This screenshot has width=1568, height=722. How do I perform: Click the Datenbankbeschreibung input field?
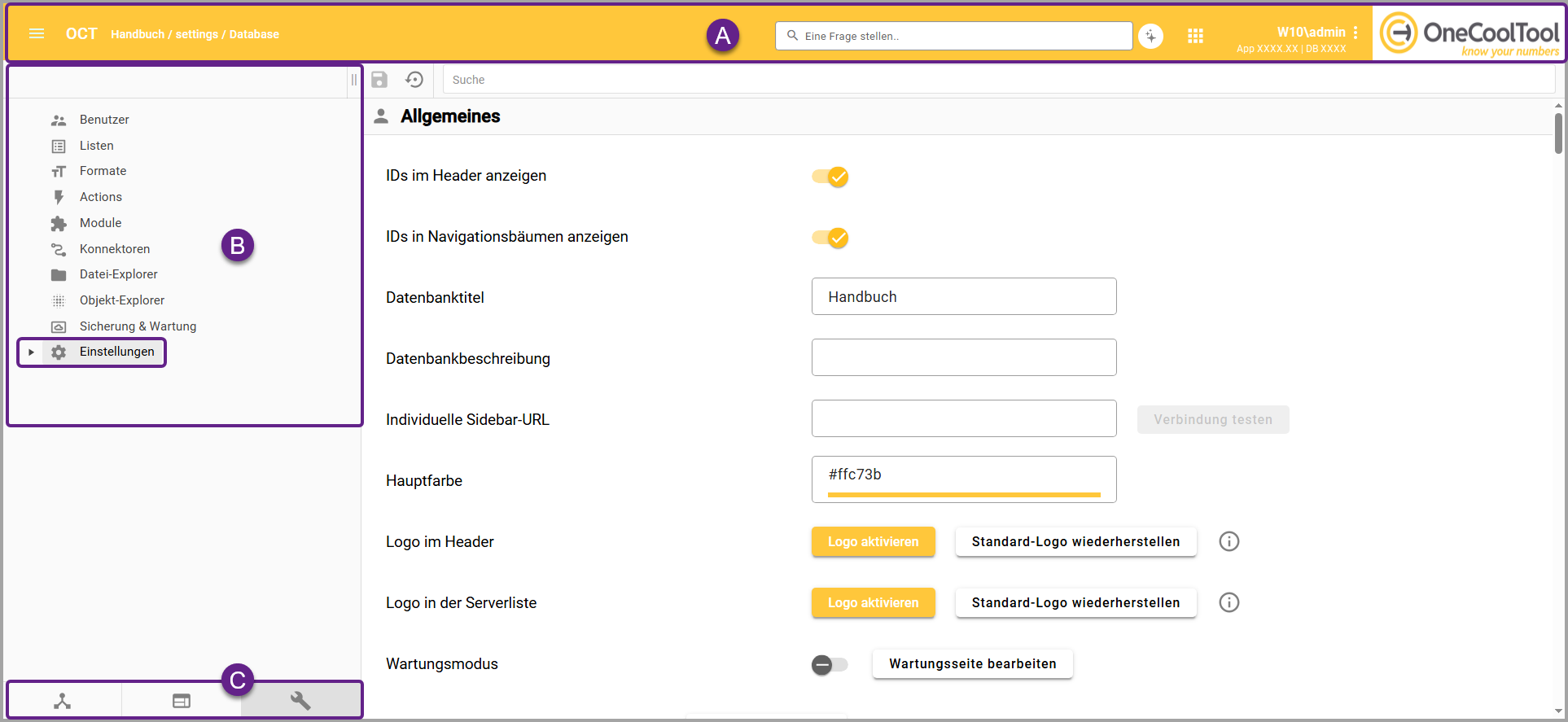tap(963, 357)
